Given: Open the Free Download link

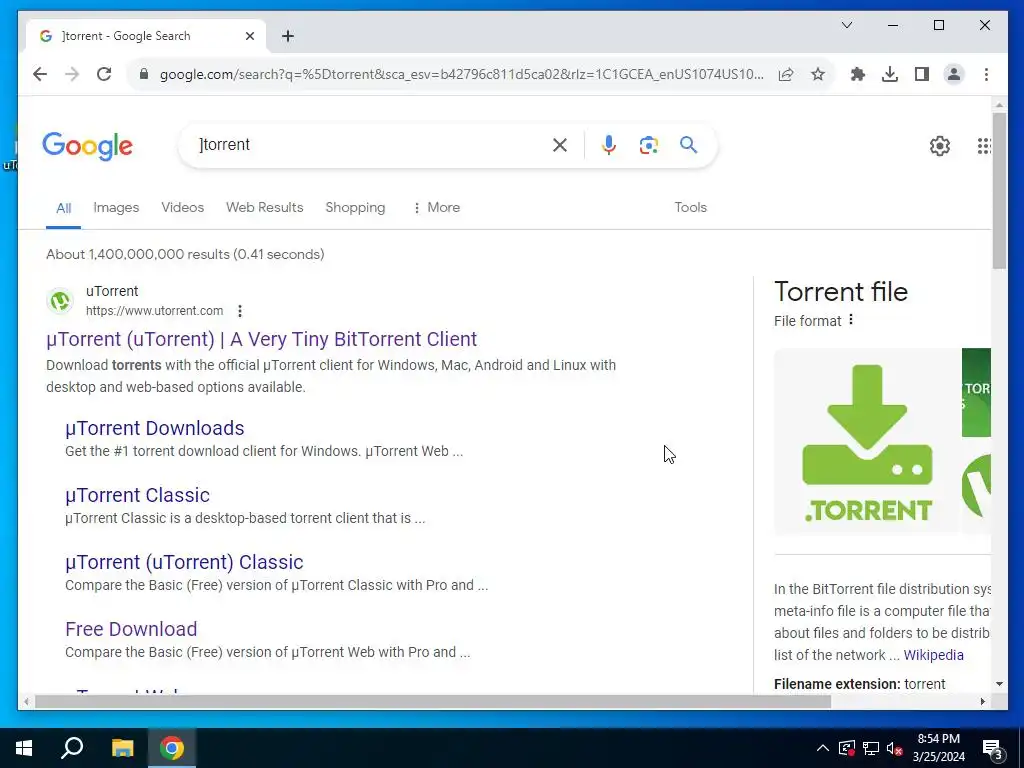Looking at the screenshot, I should click(131, 629).
